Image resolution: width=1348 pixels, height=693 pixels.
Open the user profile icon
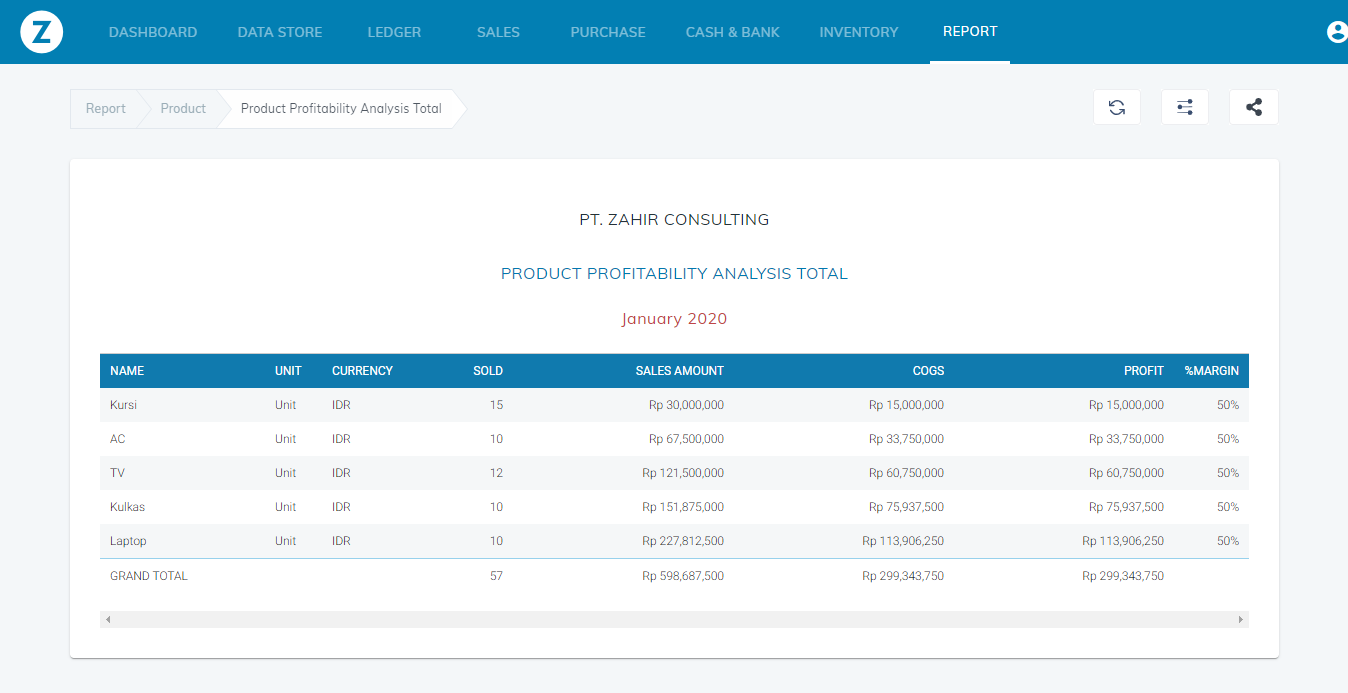click(1336, 32)
